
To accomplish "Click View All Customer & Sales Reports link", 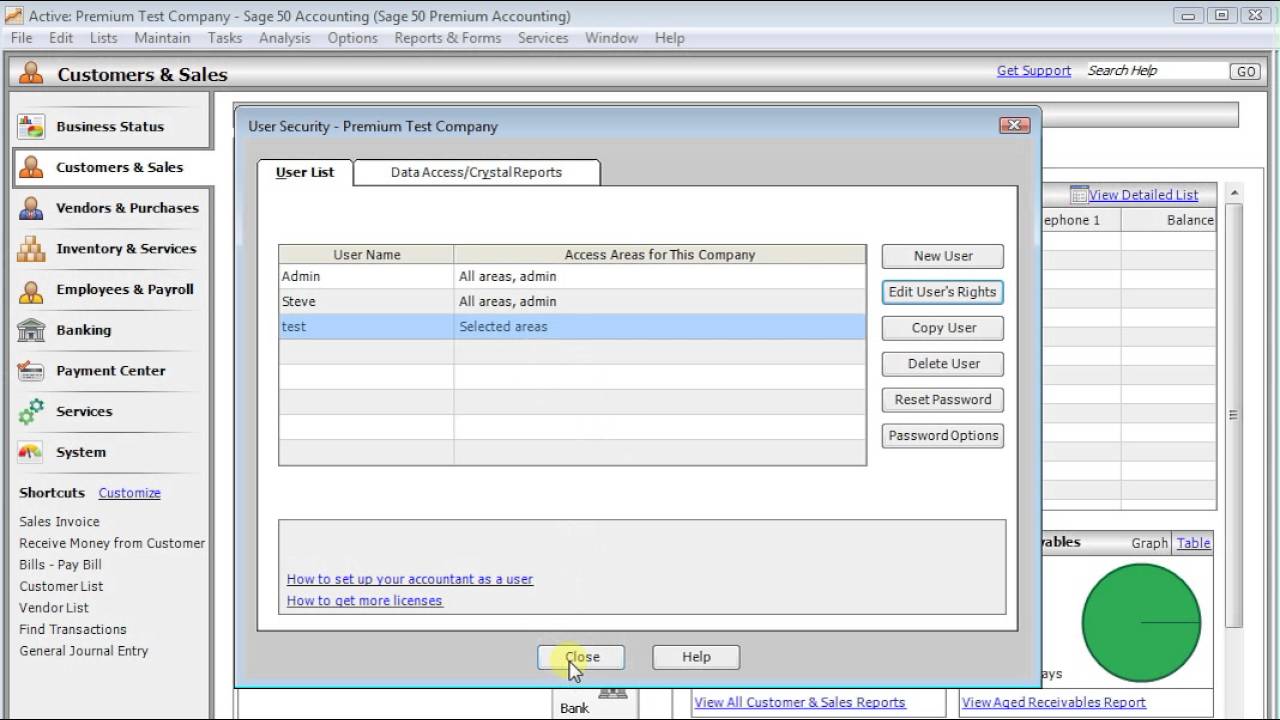I will pyautogui.click(x=800, y=703).
